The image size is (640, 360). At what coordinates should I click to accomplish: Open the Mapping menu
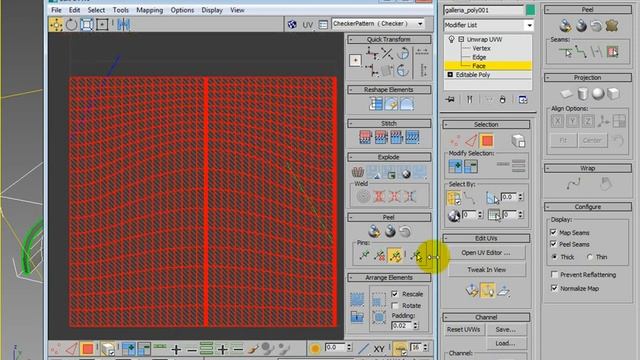(x=149, y=10)
